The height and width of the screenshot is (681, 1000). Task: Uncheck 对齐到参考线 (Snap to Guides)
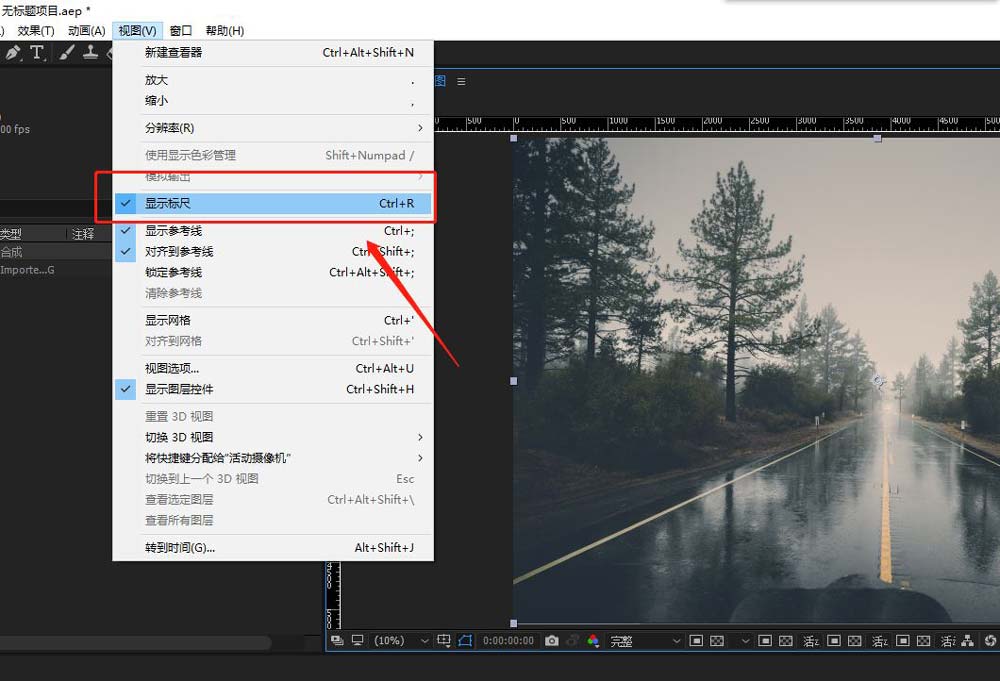tap(273, 251)
